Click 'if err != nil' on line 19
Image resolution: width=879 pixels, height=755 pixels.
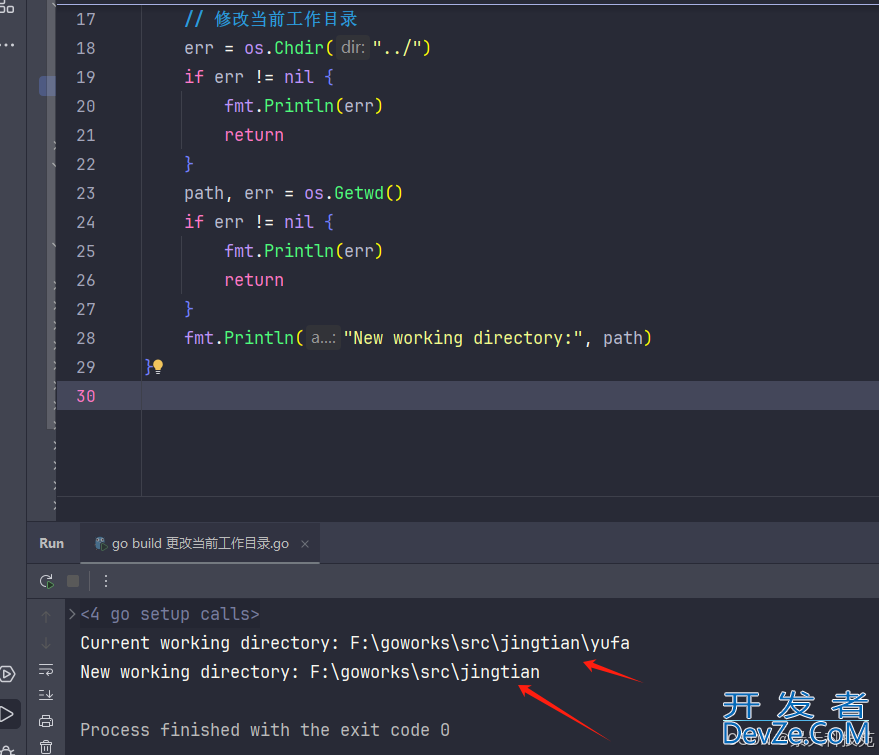(248, 77)
